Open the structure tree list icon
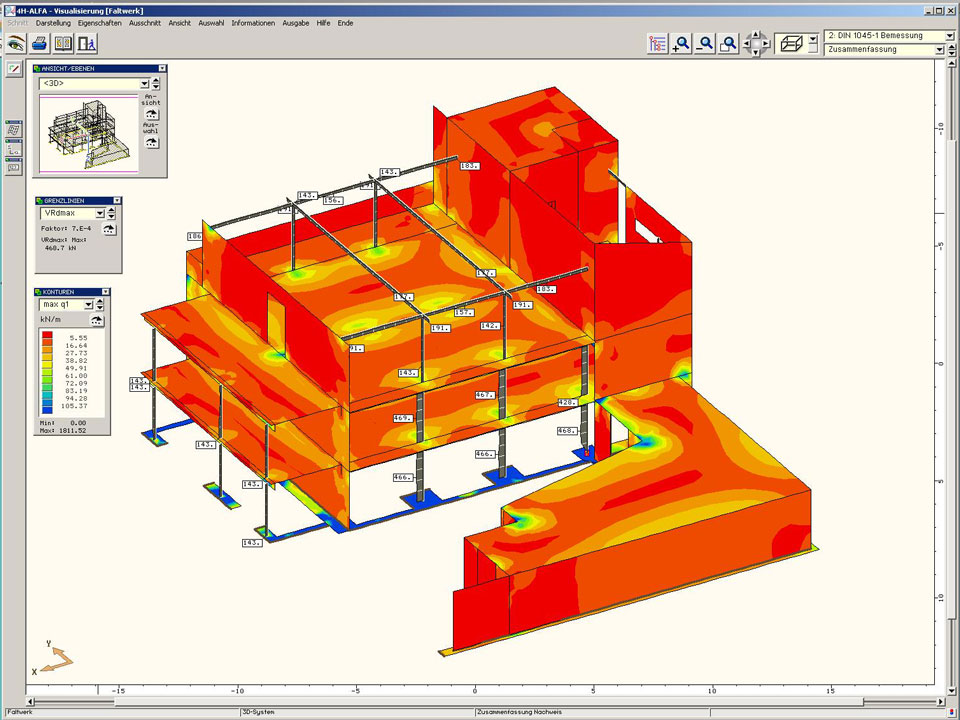This screenshot has width=960, height=720. tap(657, 43)
